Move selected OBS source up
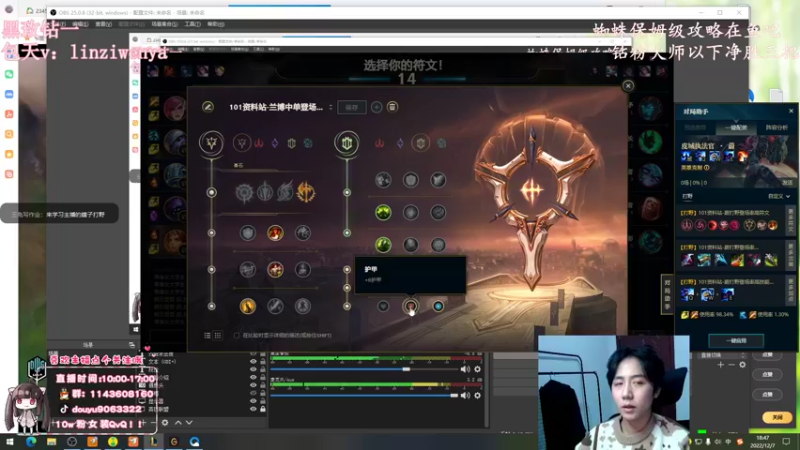The height and width of the screenshot is (450, 800). point(178,422)
